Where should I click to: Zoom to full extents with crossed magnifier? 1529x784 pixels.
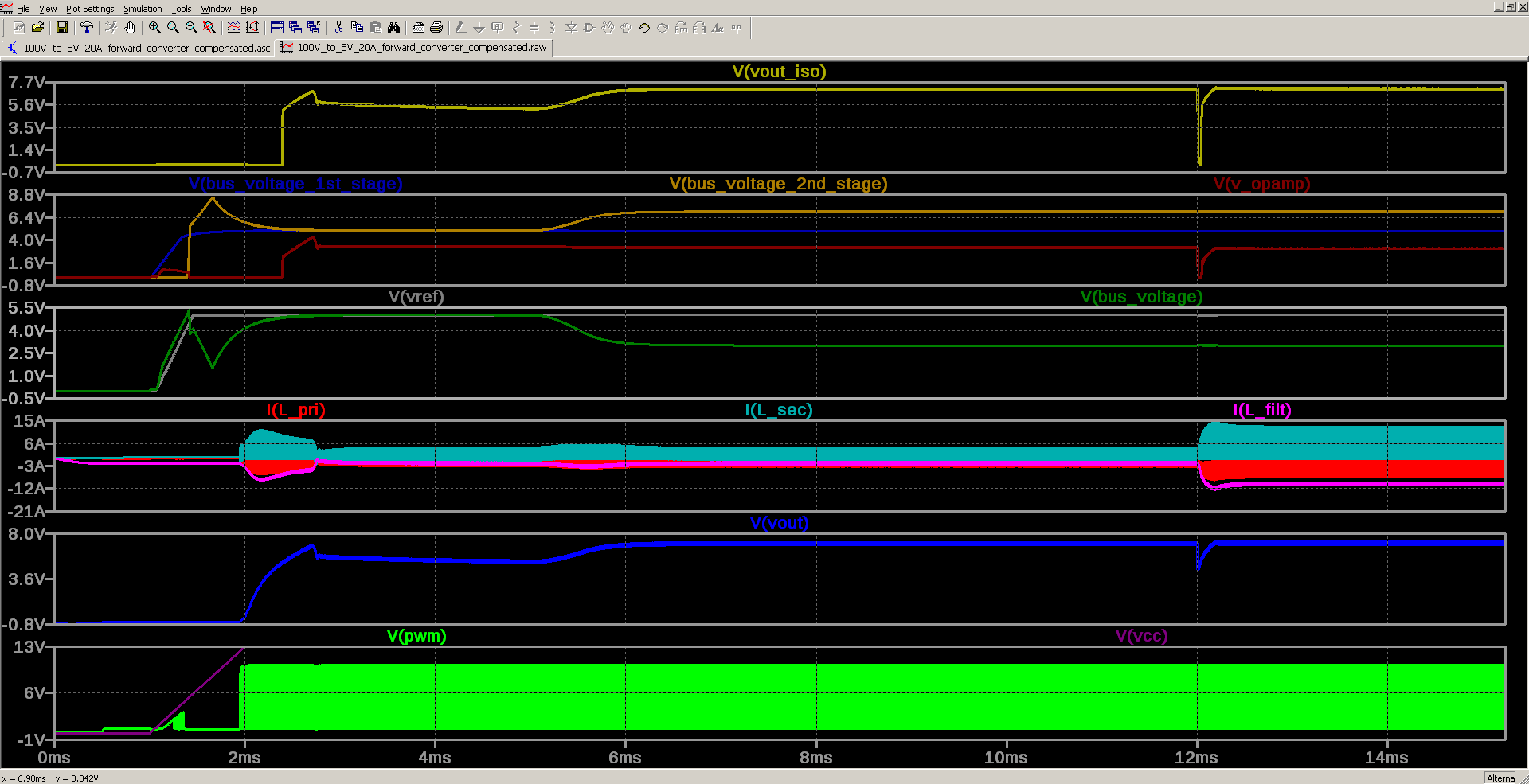coord(209,28)
